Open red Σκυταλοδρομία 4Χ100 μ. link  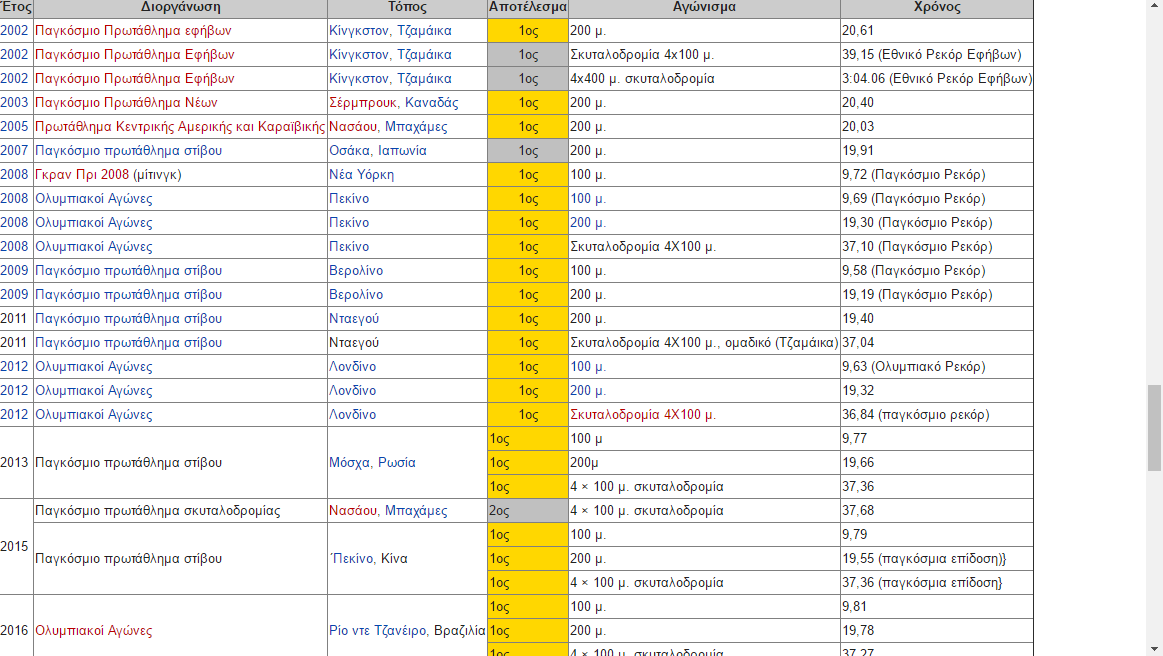pos(642,415)
